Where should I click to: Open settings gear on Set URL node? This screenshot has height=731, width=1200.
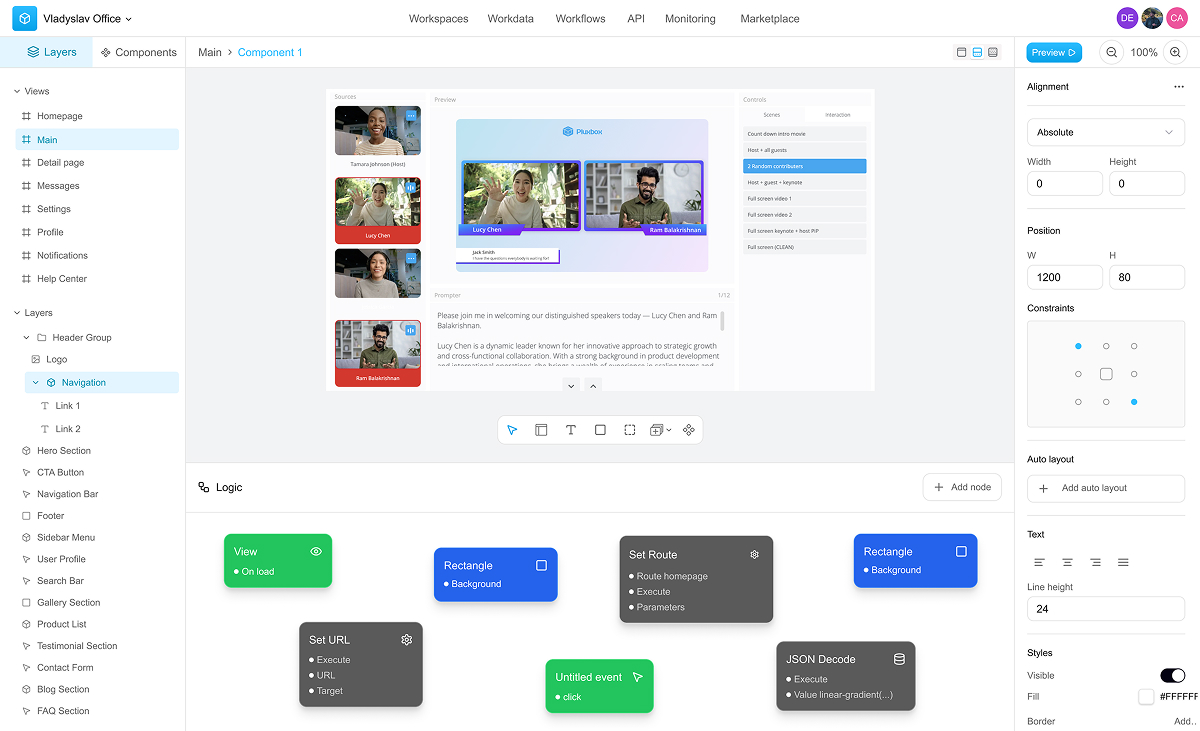[x=406, y=640]
